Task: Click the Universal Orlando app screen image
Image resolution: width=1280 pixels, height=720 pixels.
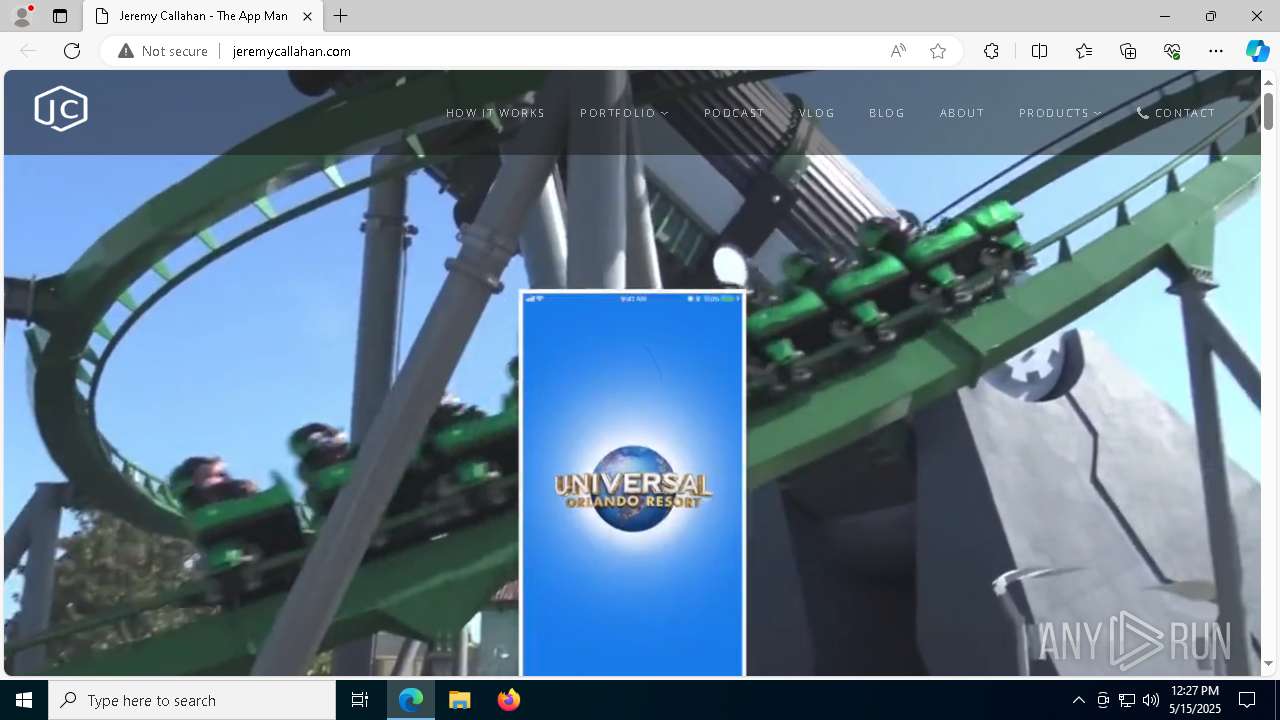Action: [x=632, y=483]
